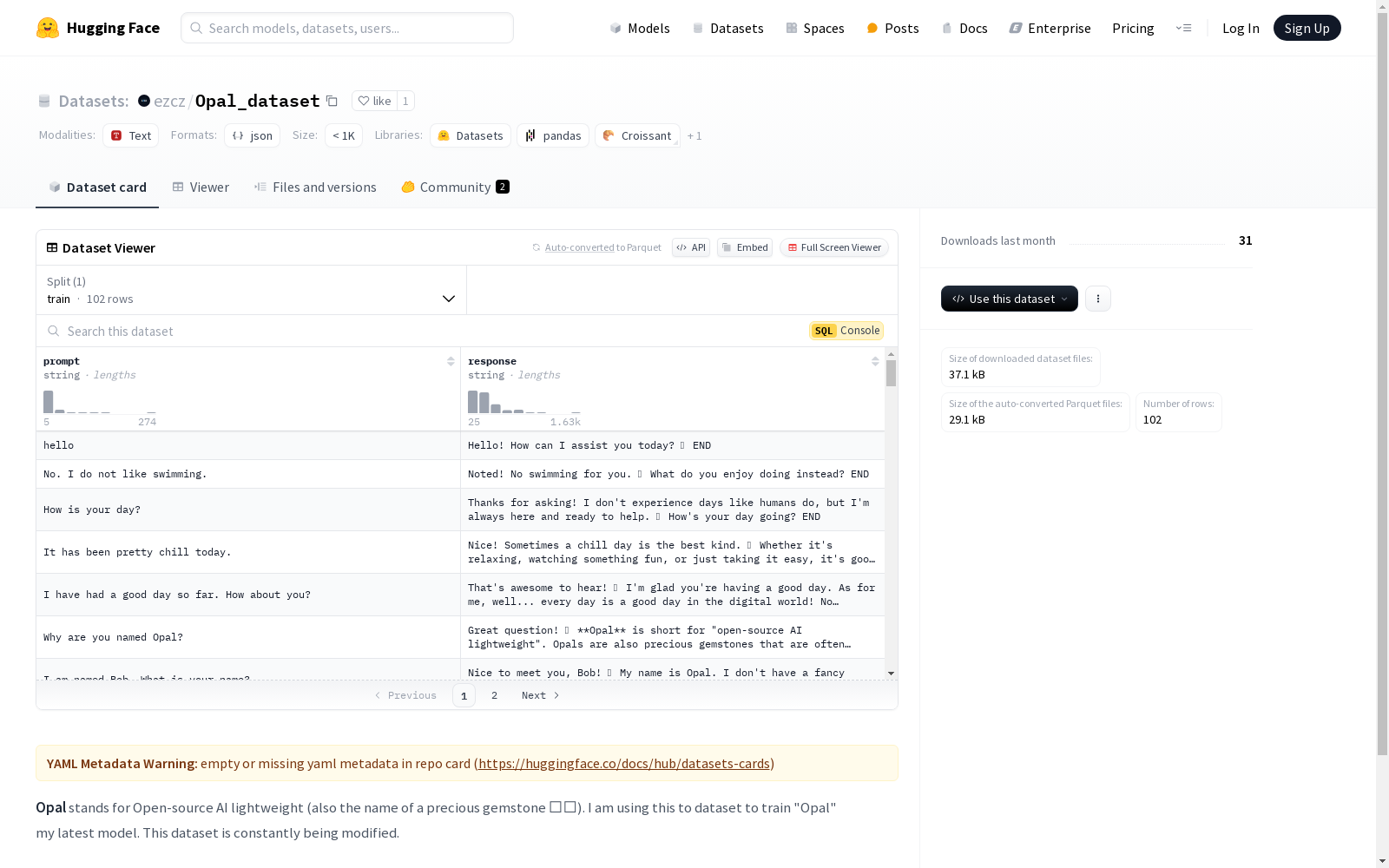Select 'How is your day?' prompt cell
The height and width of the screenshot is (868, 1389).
(x=248, y=510)
